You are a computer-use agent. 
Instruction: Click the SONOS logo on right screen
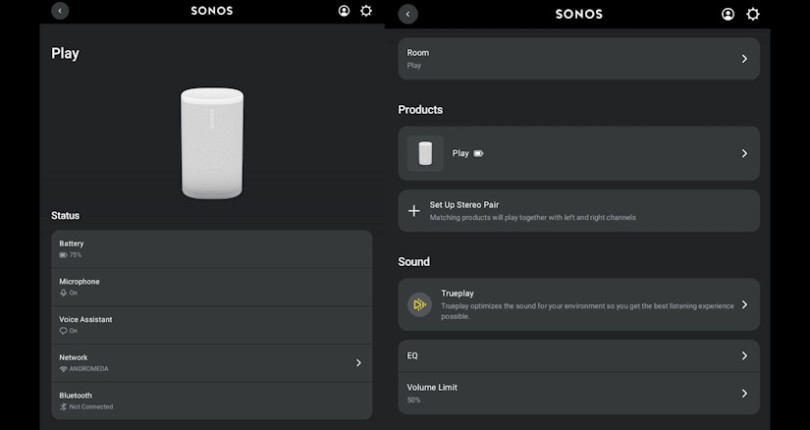click(579, 14)
